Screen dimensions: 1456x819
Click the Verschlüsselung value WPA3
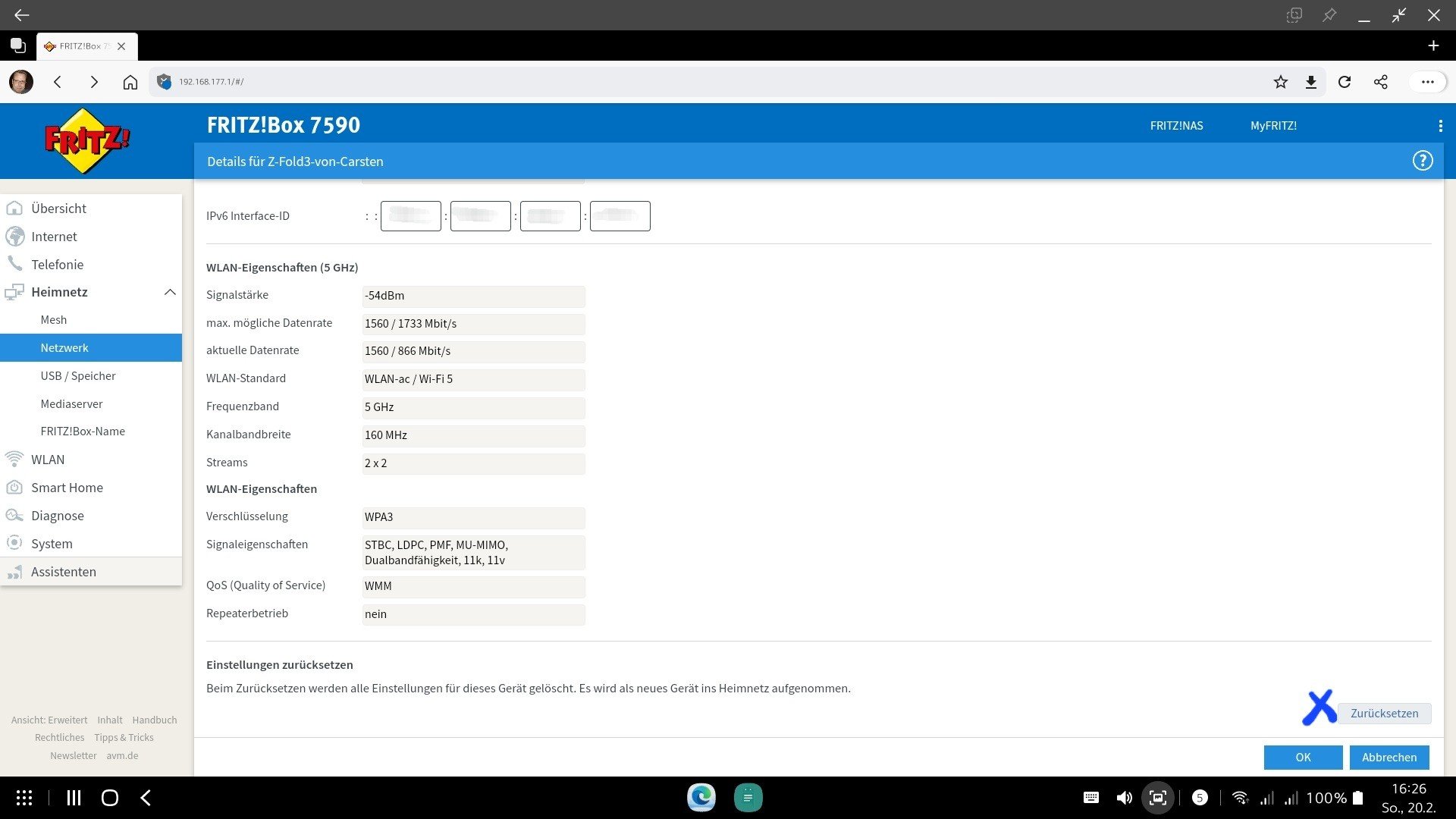[x=473, y=517]
